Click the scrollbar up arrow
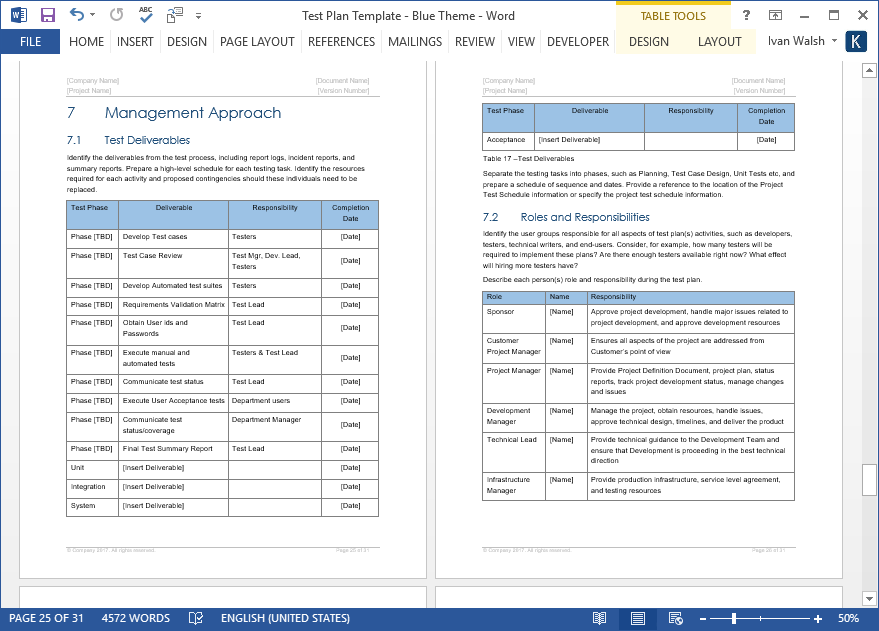879x631 pixels. (869, 69)
